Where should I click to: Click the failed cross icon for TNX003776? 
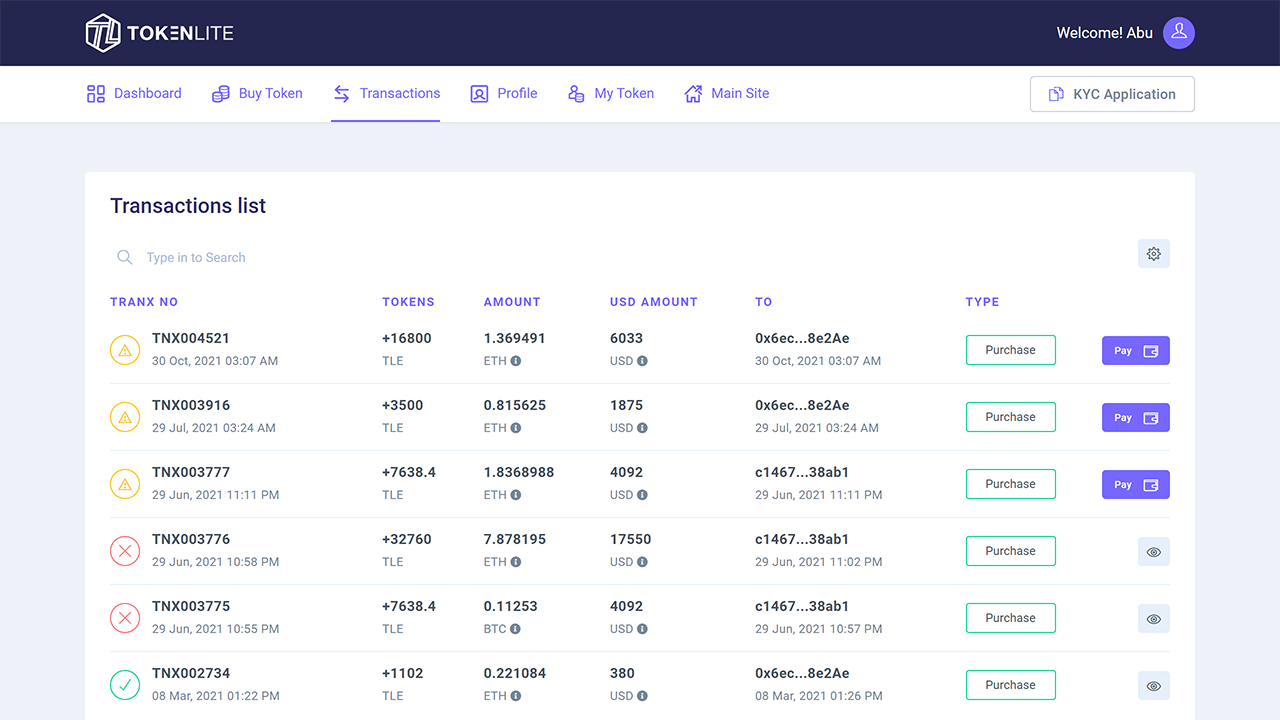click(125, 551)
